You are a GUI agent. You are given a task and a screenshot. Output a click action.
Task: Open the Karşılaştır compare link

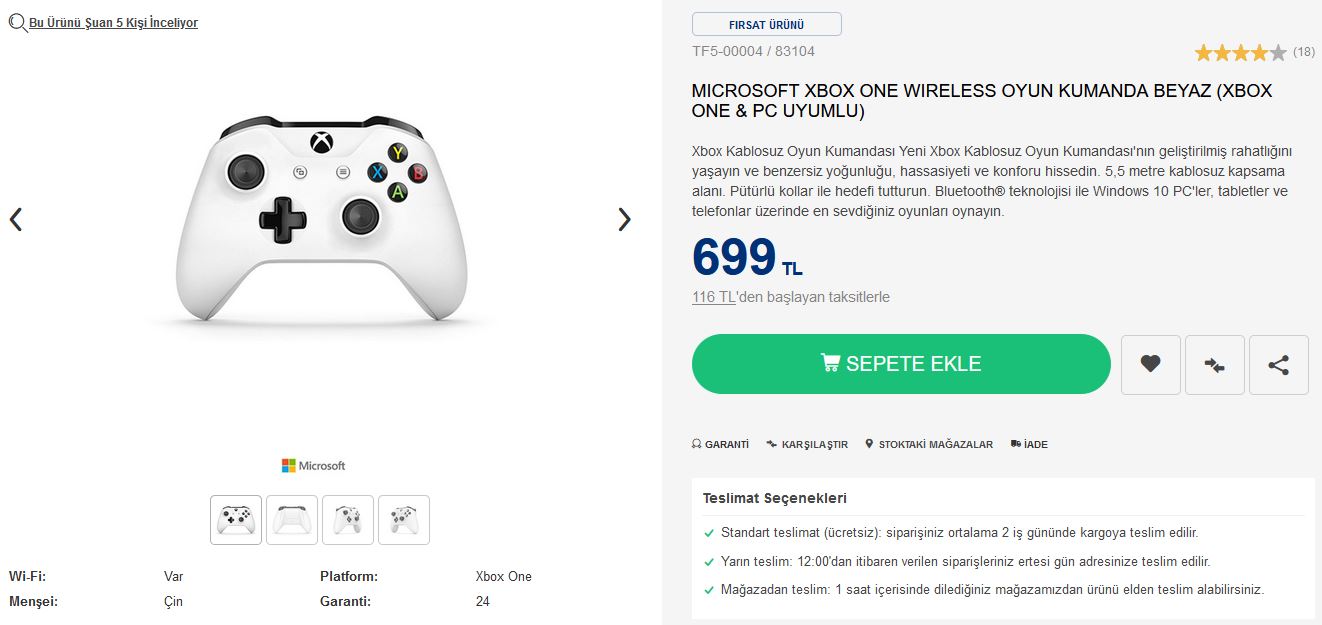pos(807,444)
